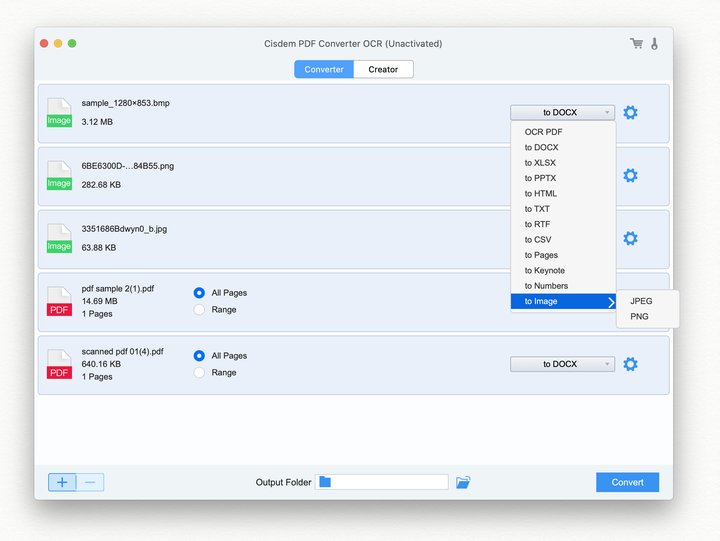The image size is (720, 541).
Task: Click the minus remove file icon
Action: pyautogui.click(x=90, y=482)
